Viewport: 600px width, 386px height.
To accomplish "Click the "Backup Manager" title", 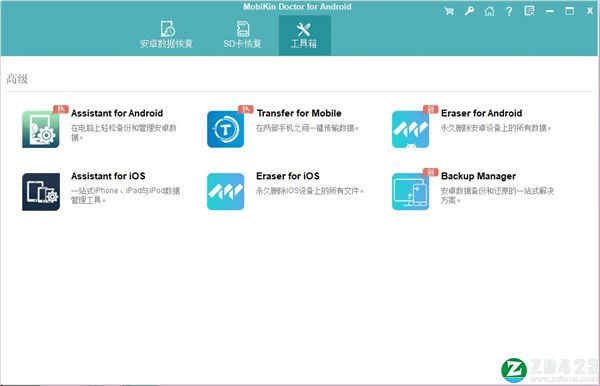I will click(478, 176).
